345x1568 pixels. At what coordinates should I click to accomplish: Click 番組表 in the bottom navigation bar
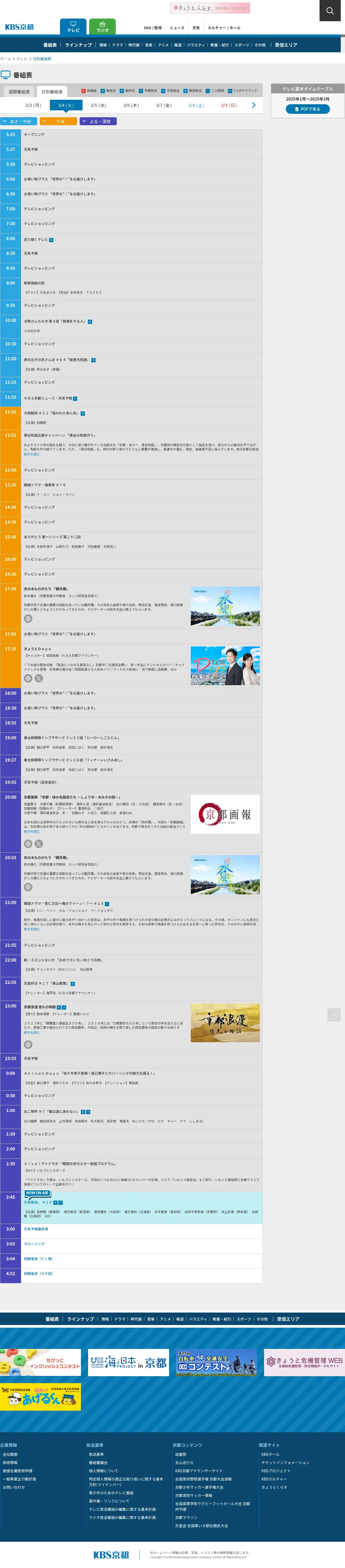[x=52, y=1319]
